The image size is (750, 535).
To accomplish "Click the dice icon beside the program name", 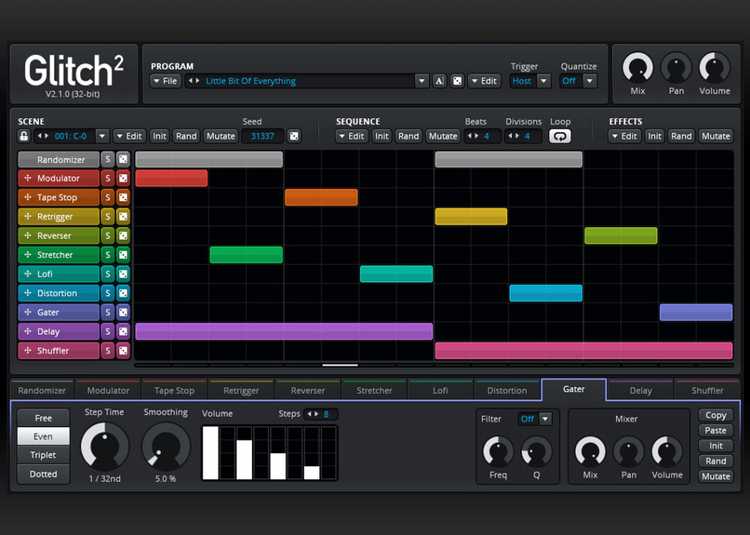I will click(x=457, y=81).
